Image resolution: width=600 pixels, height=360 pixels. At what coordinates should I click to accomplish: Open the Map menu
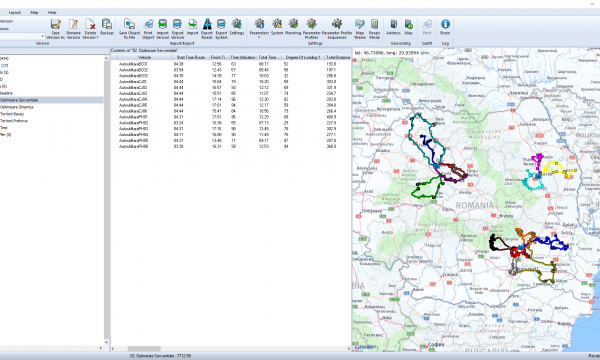tap(34, 13)
